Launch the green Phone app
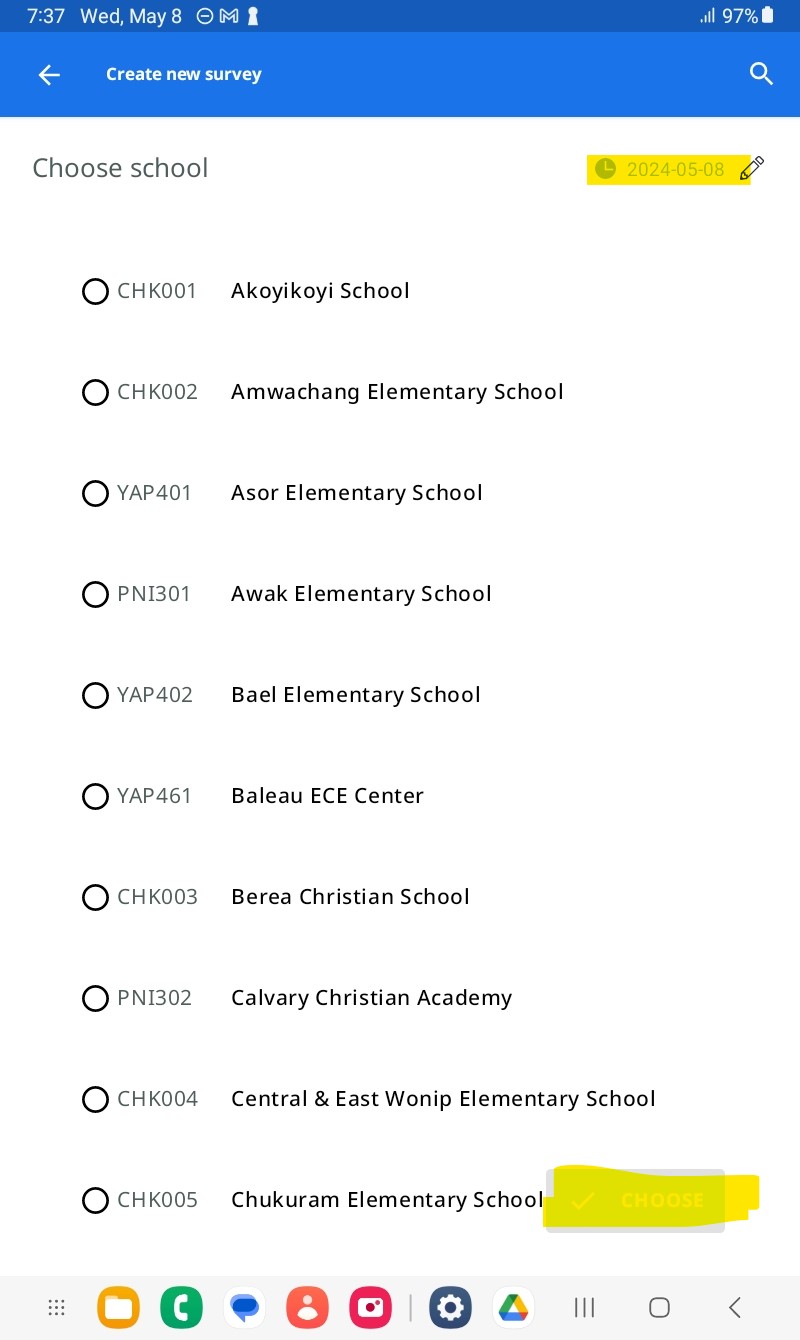Screen dimensions: 800x1340 pyautogui.click(x=181, y=1307)
